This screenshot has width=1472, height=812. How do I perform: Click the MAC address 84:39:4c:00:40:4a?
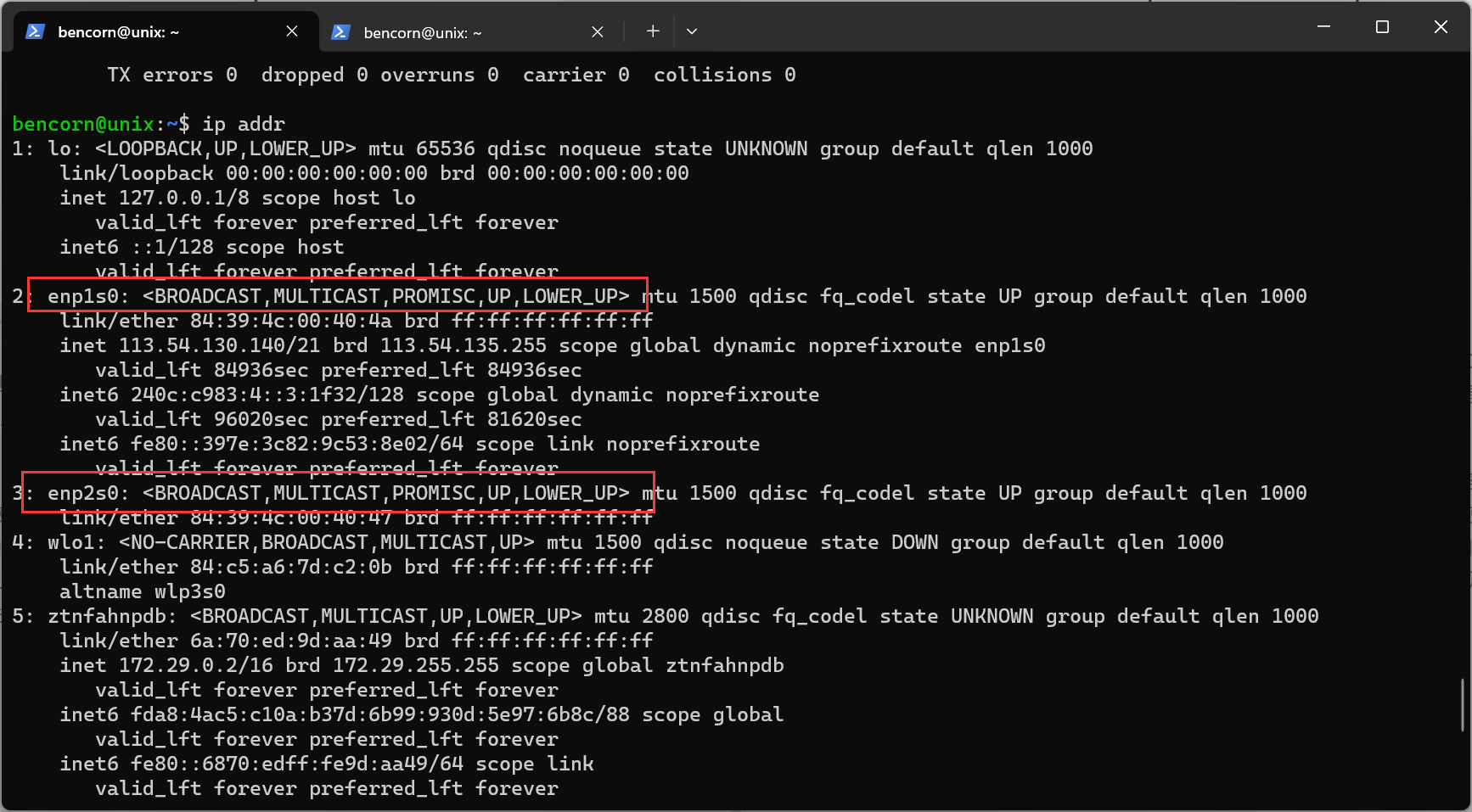pyautogui.click(x=293, y=321)
